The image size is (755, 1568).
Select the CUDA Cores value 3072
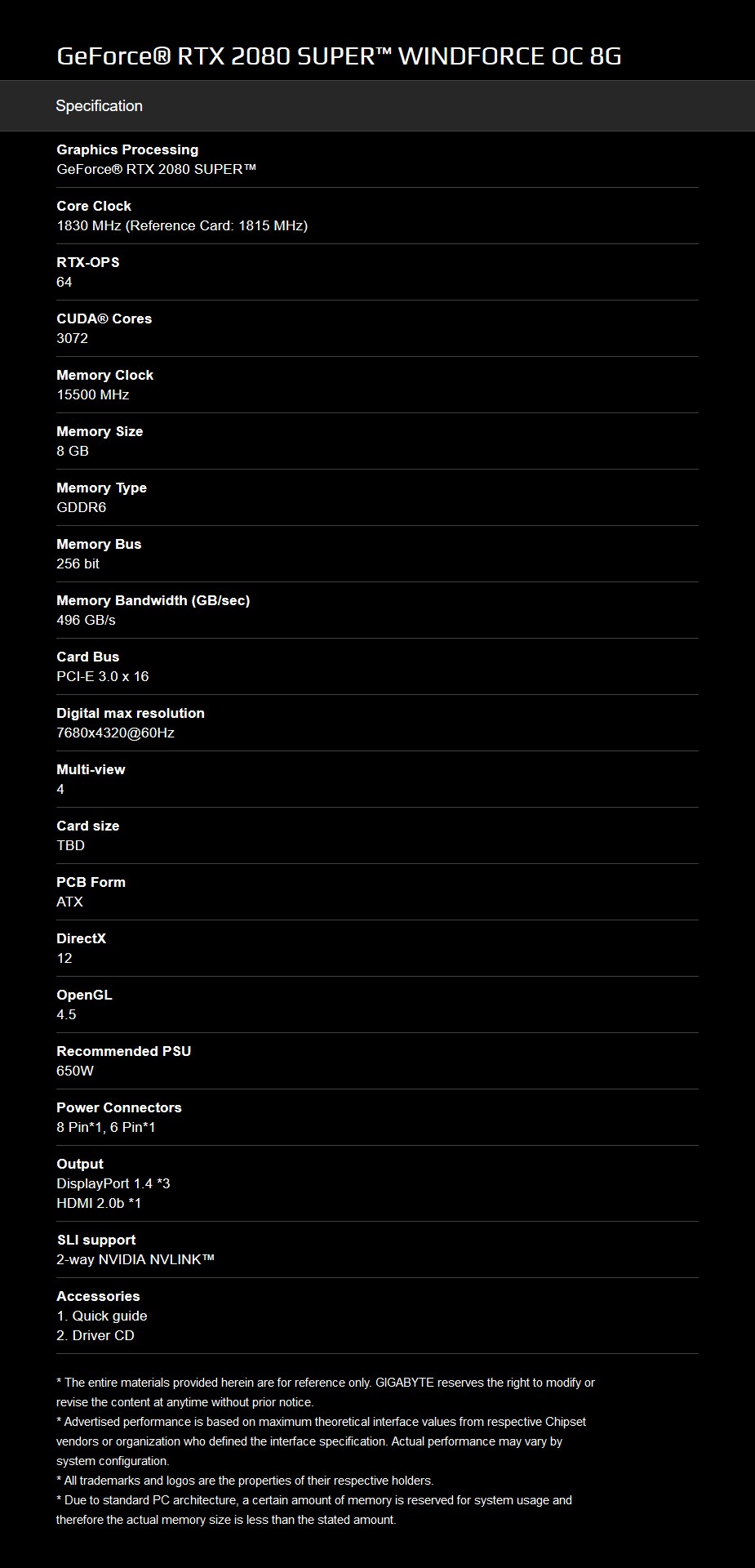[72, 338]
